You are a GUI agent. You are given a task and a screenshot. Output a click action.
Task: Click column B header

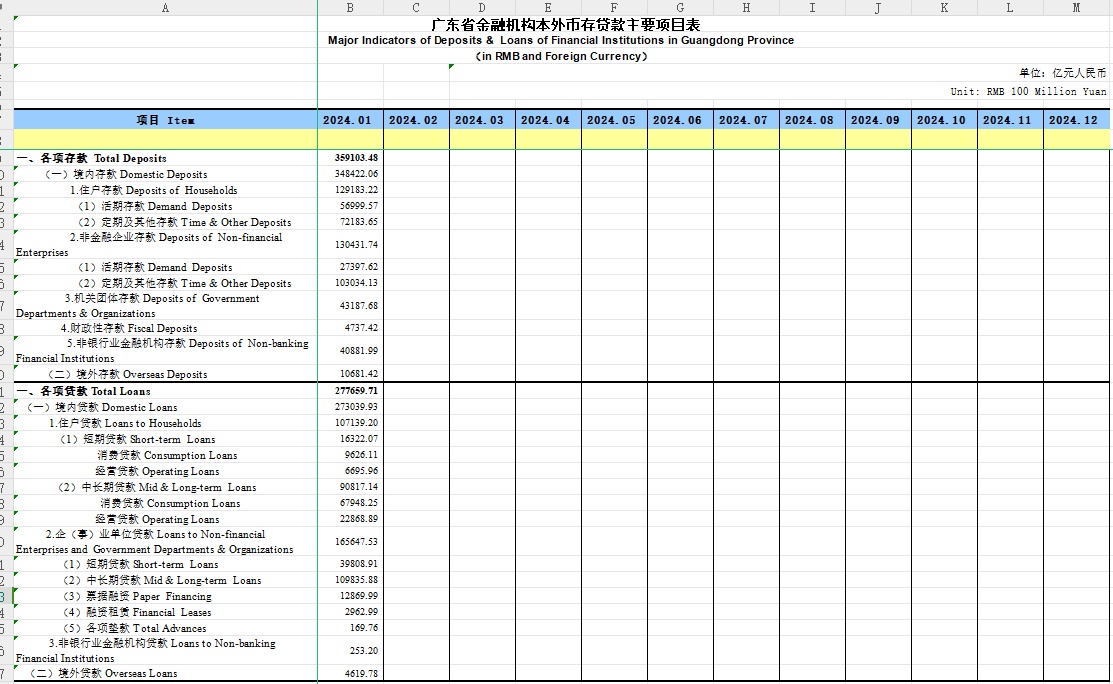350,7
